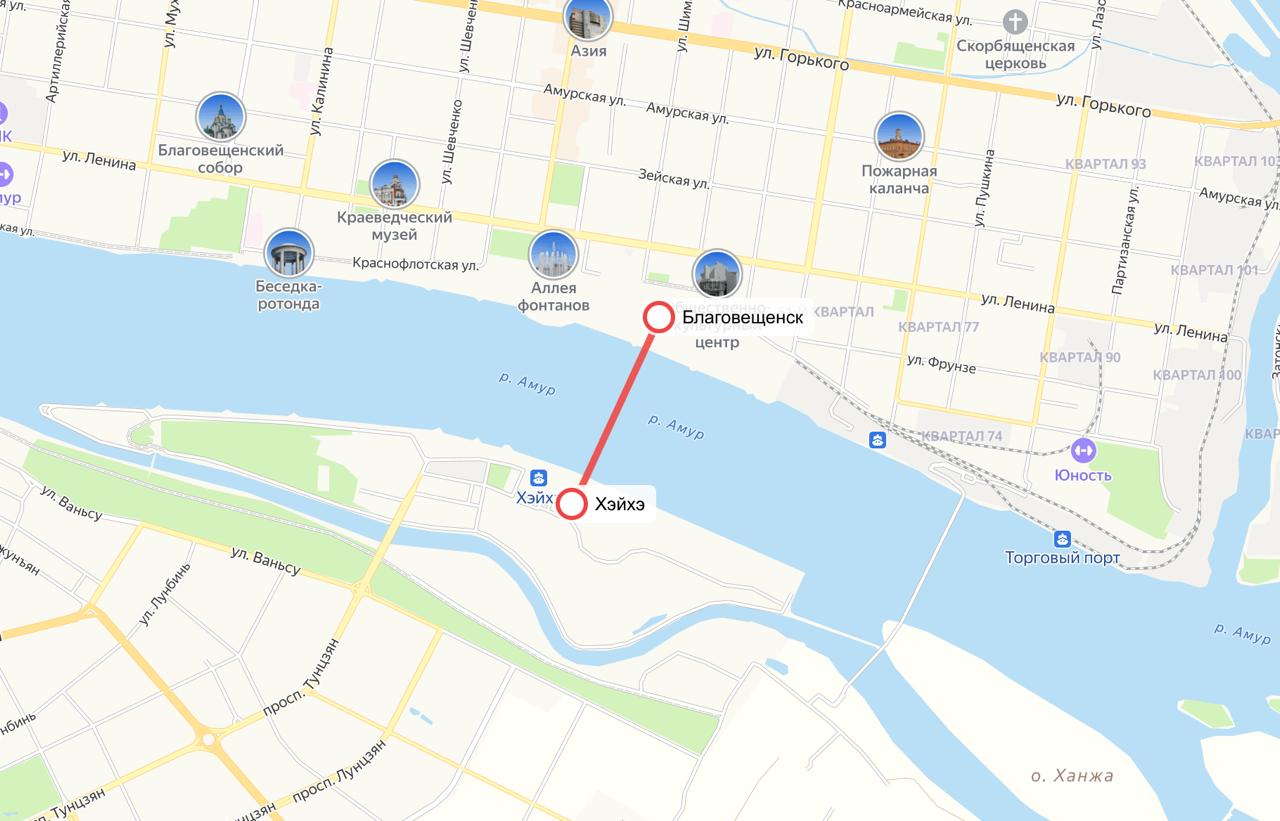
Task: Open the Беседка-ротонда landmark marker
Action: [x=289, y=253]
